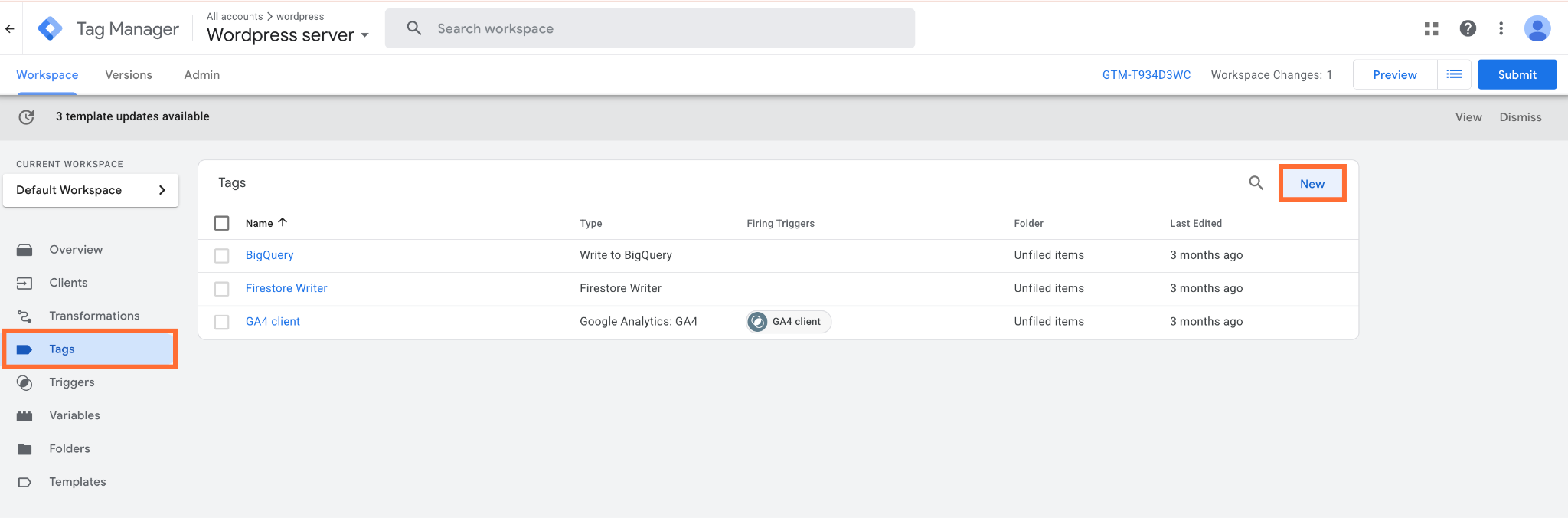Check the GA4 client row checkbox
The height and width of the screenshot is (518, 1568).
[222, 322]
